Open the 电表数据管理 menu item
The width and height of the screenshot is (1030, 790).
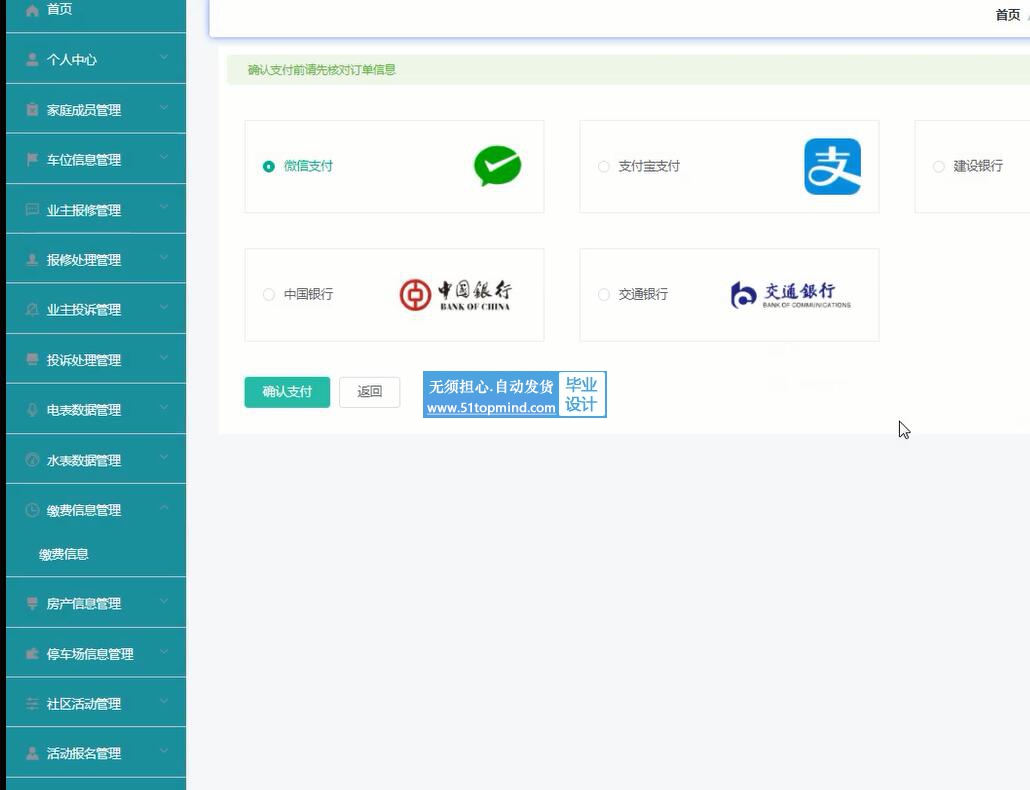pos(96,410)
